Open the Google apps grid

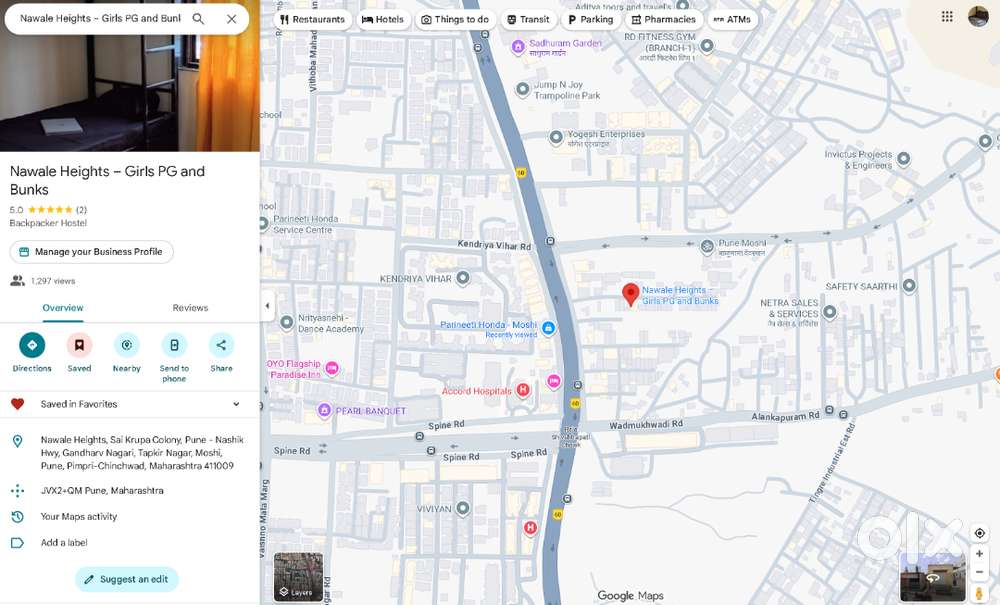pos(947,17)
